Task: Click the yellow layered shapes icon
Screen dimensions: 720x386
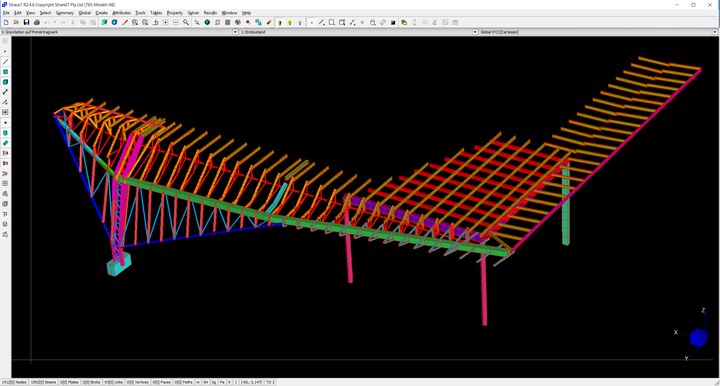Action: 404,22
